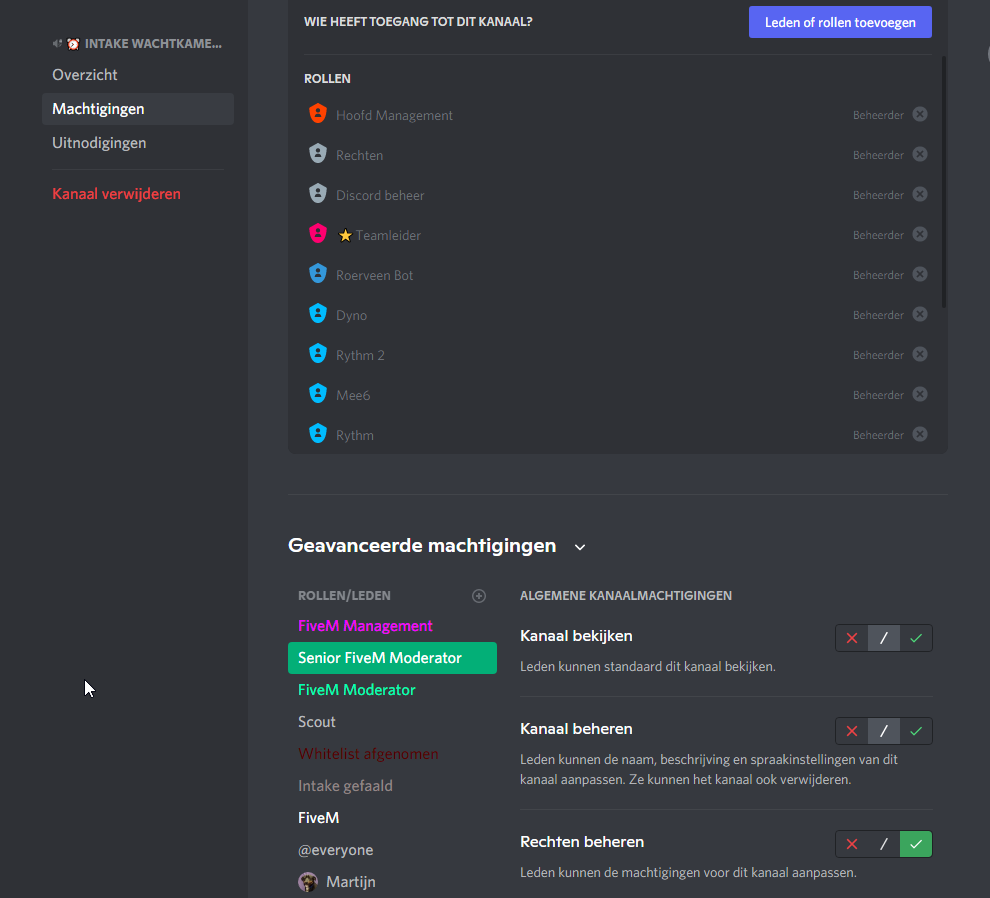The height and width of the screenshot is (898, 990).
Task: Select the @everyone role in the list
Action: click(335, 850)
